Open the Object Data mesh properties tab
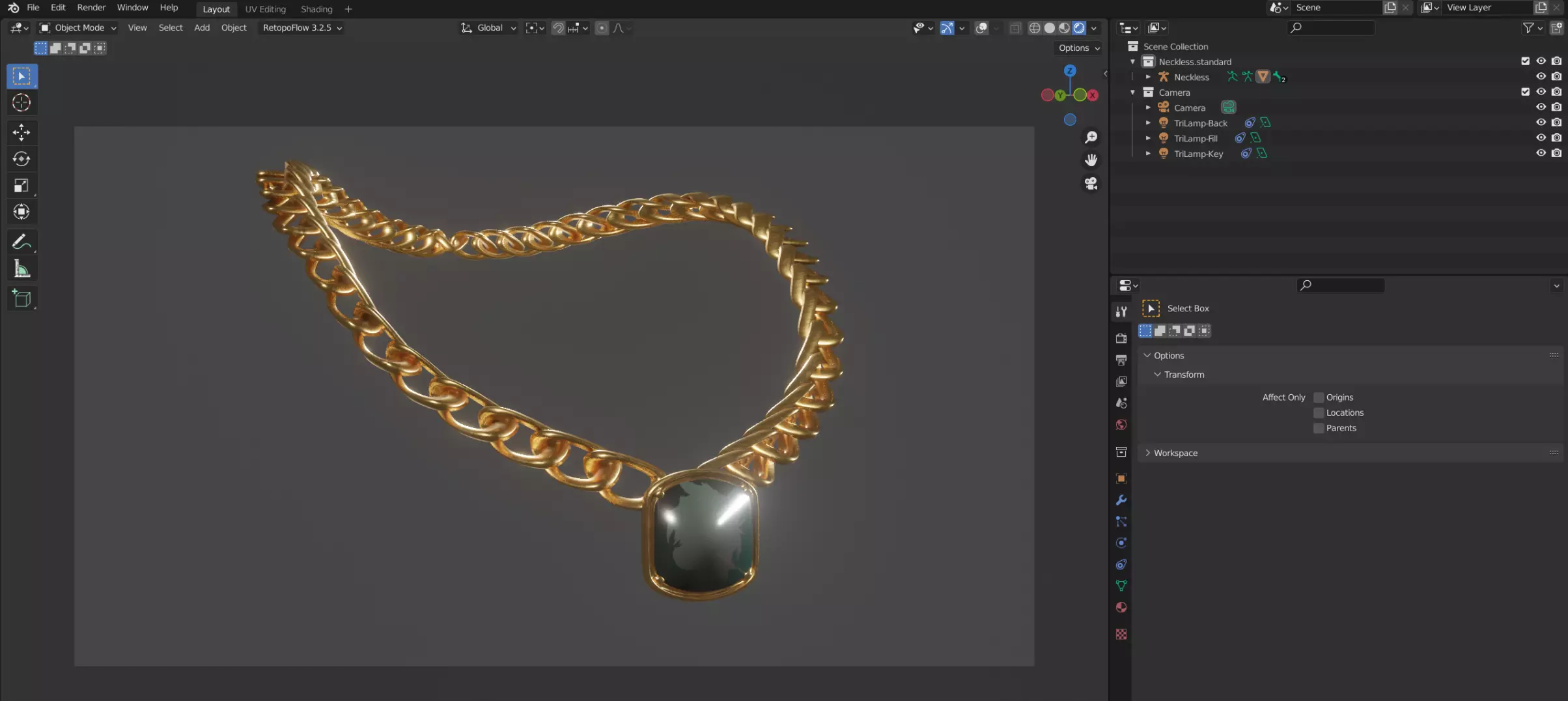The height and width of the screenshot is (701, 1568). (1121, 586)
